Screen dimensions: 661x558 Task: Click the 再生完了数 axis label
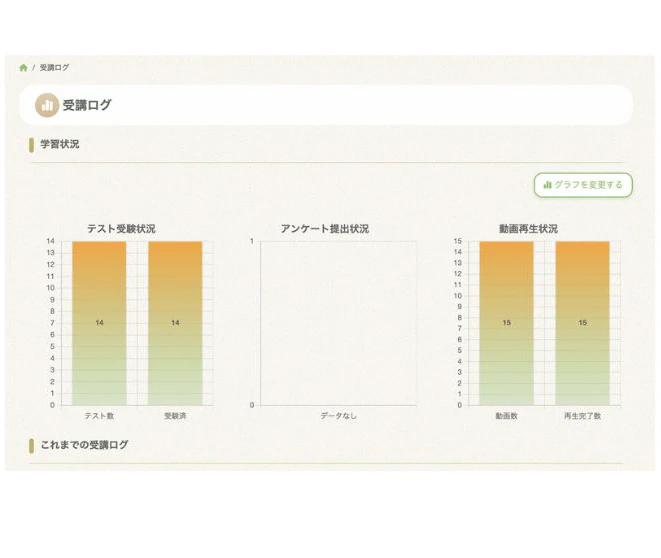(583, 416)
